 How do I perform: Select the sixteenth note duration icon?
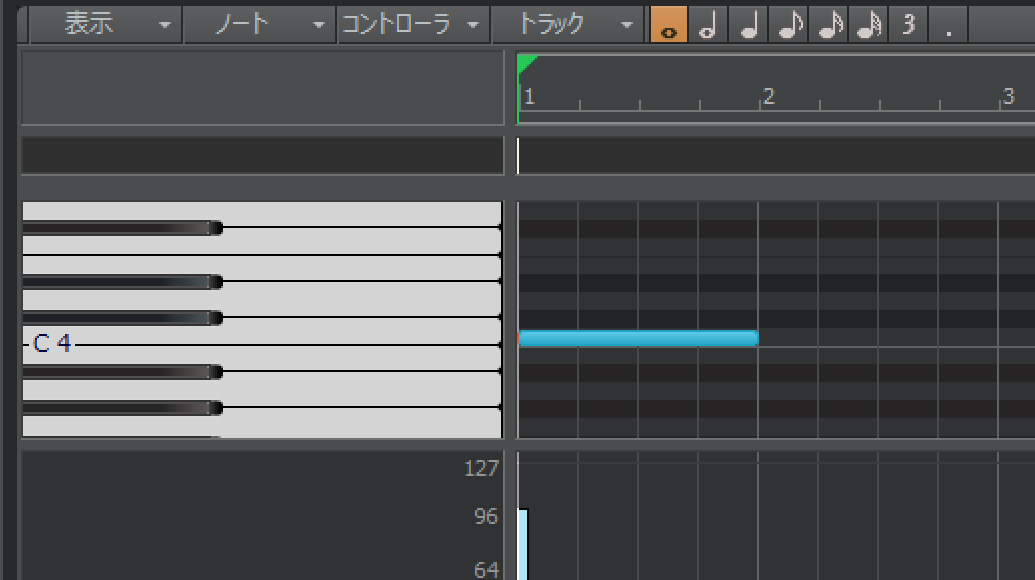[828, 24]
